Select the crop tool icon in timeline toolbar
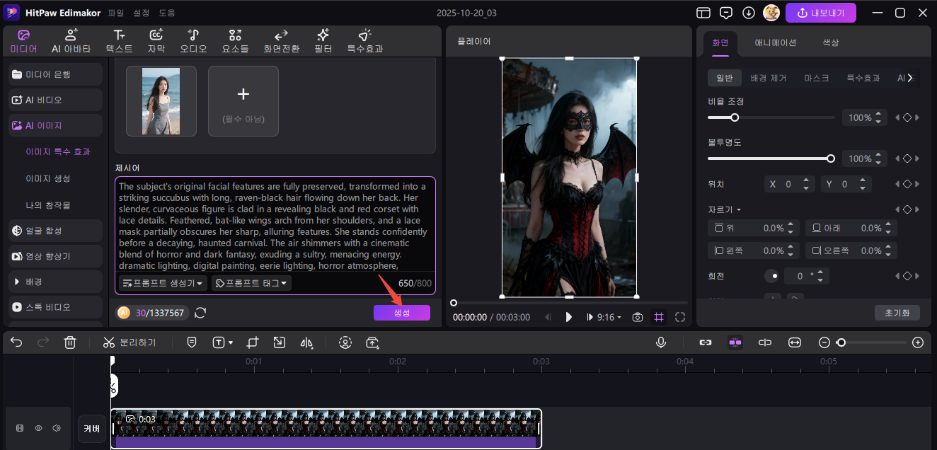This screenshot has width=937, height=450. pyautogui.click(x=252, y=342)
